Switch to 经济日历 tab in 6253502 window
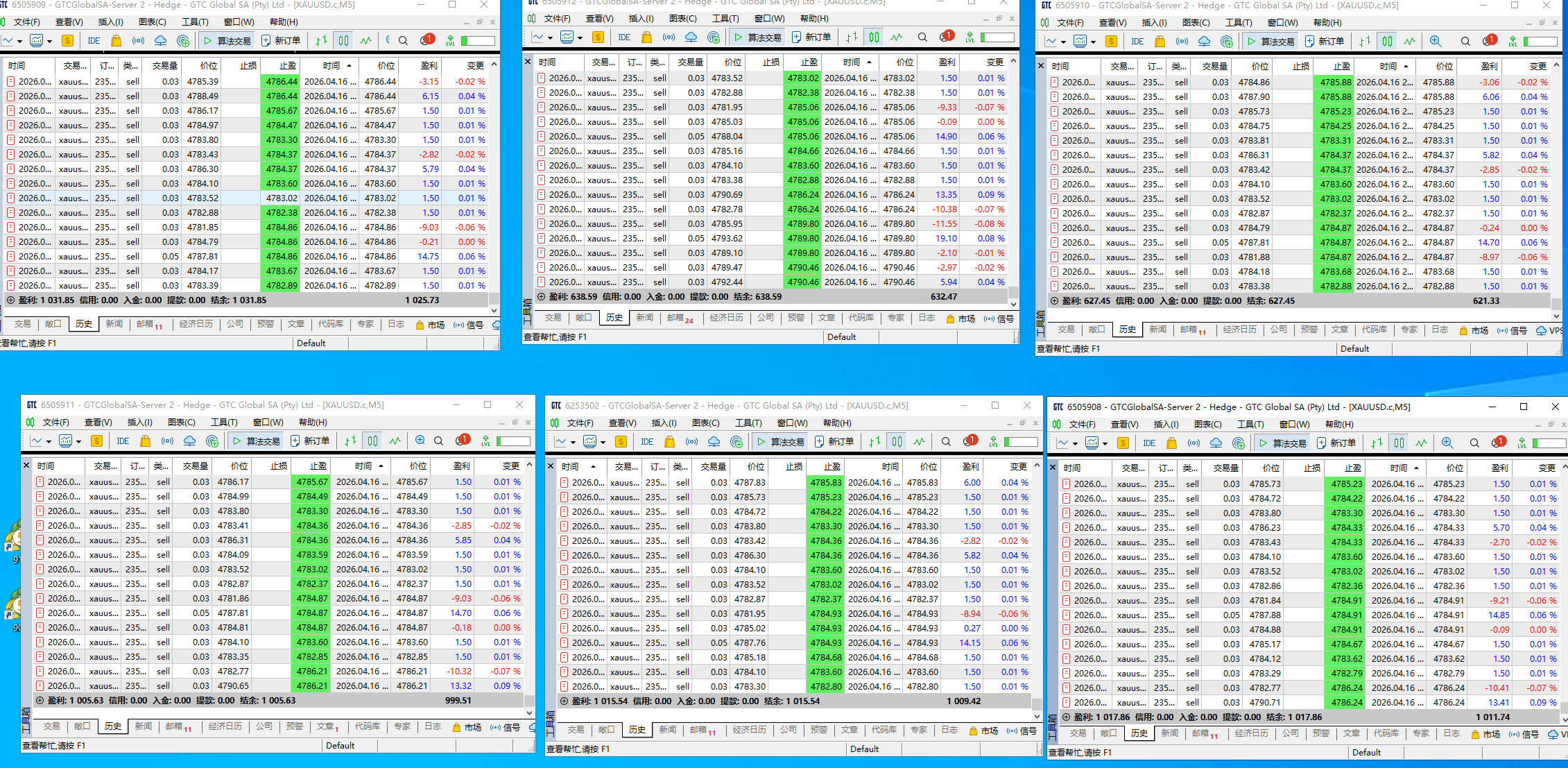1568x768 pixels. (x=749, y=730)
